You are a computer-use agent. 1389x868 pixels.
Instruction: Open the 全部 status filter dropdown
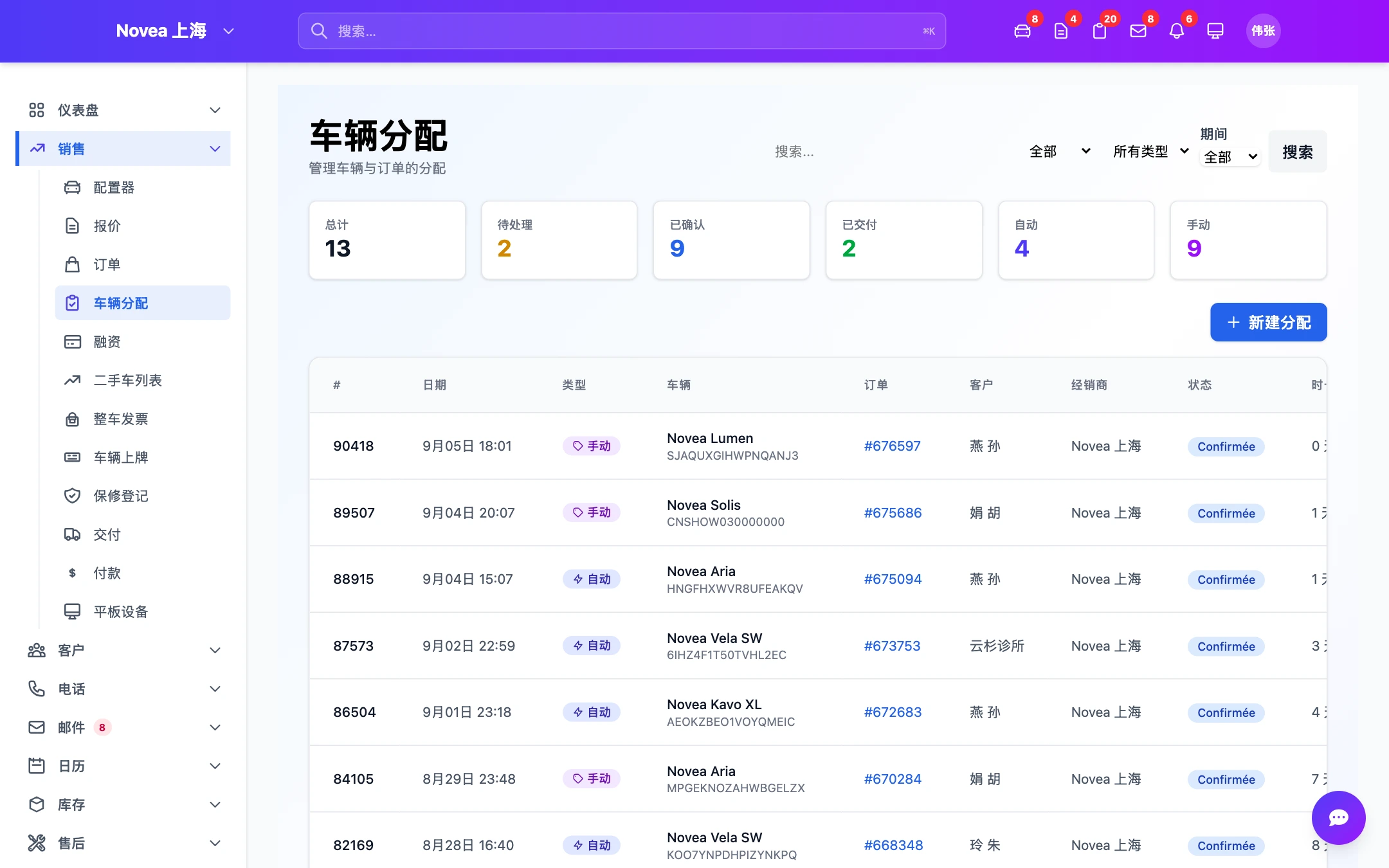coord(1060,151)
